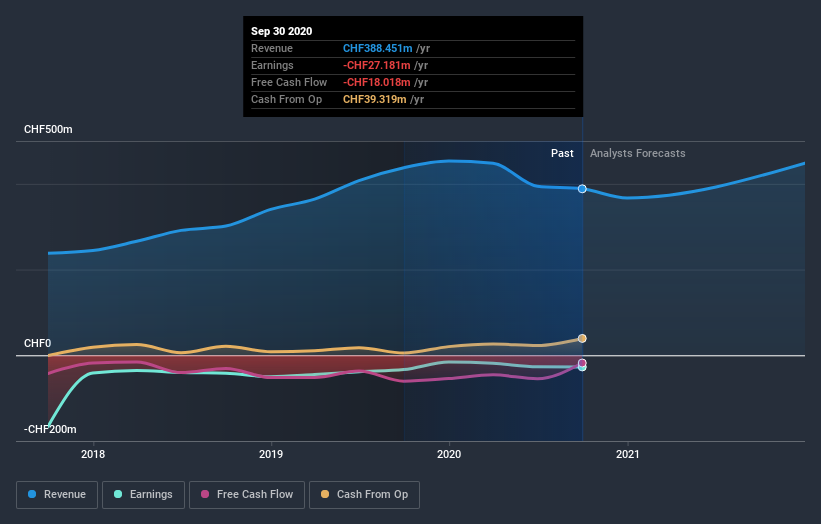Click the Past label in chart

click(x=562, y=153)
